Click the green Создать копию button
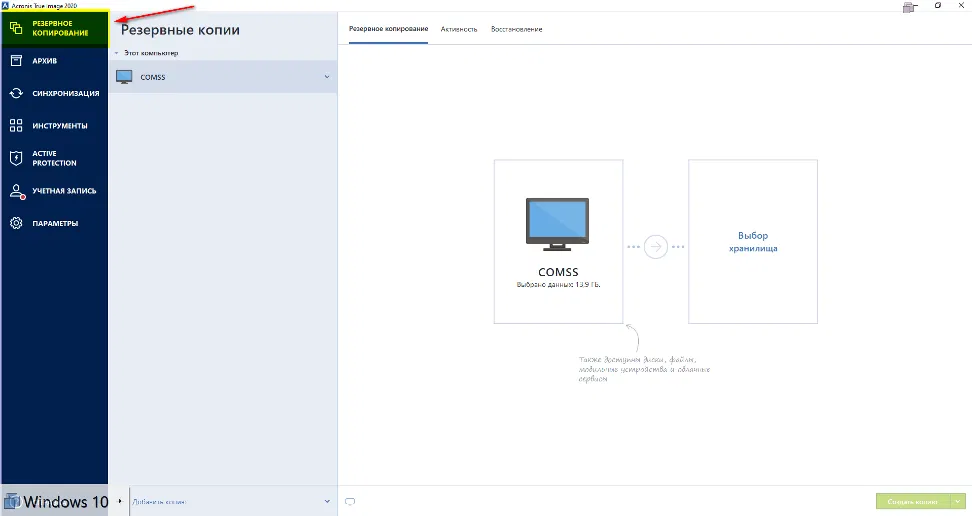The height and width of the screenshot is (516, 972). 913,501
